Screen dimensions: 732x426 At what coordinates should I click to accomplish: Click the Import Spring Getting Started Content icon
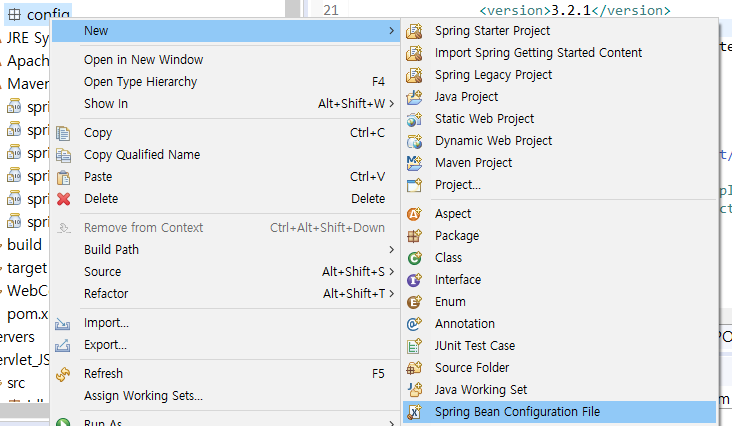click(x=414, y=53)
